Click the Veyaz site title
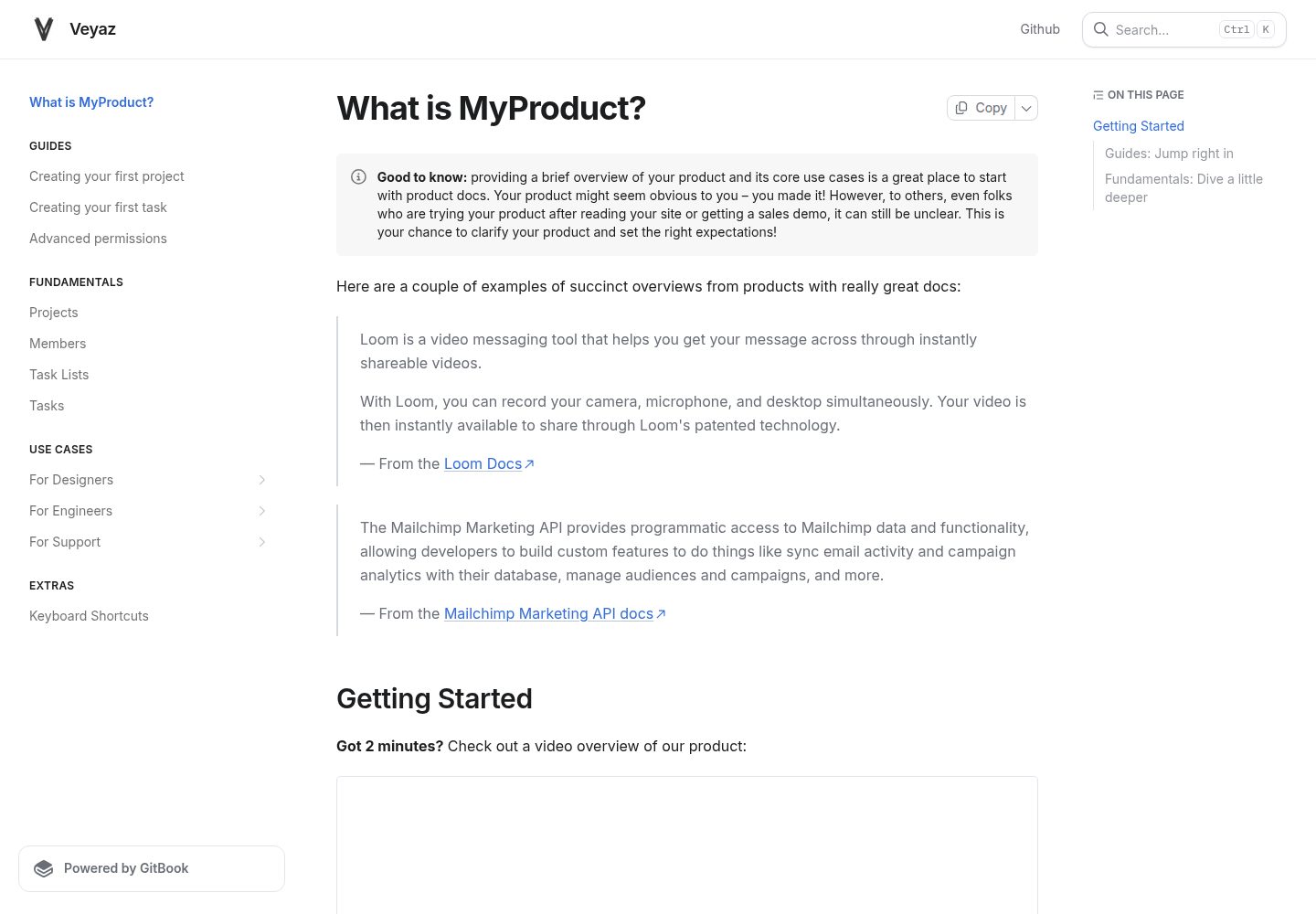Viewport: 1316px width, 914px height. point(92,29)
